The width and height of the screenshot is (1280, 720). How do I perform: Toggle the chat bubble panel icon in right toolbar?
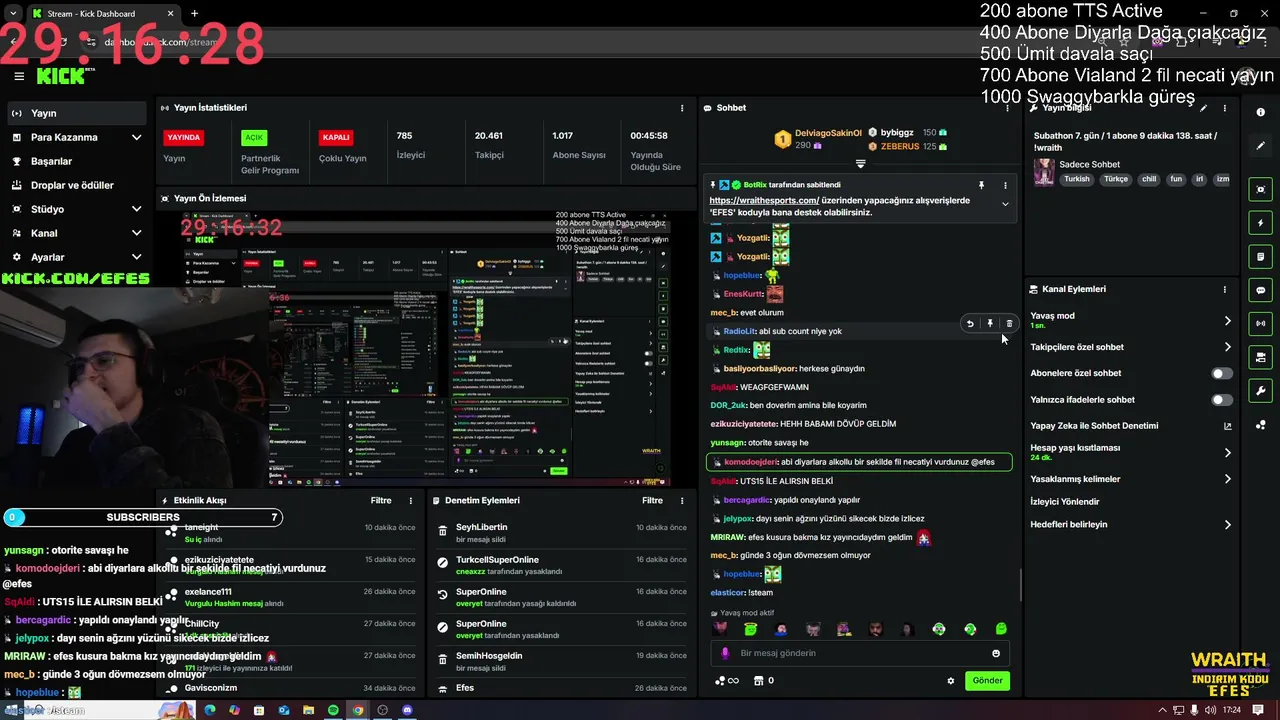1261,290
